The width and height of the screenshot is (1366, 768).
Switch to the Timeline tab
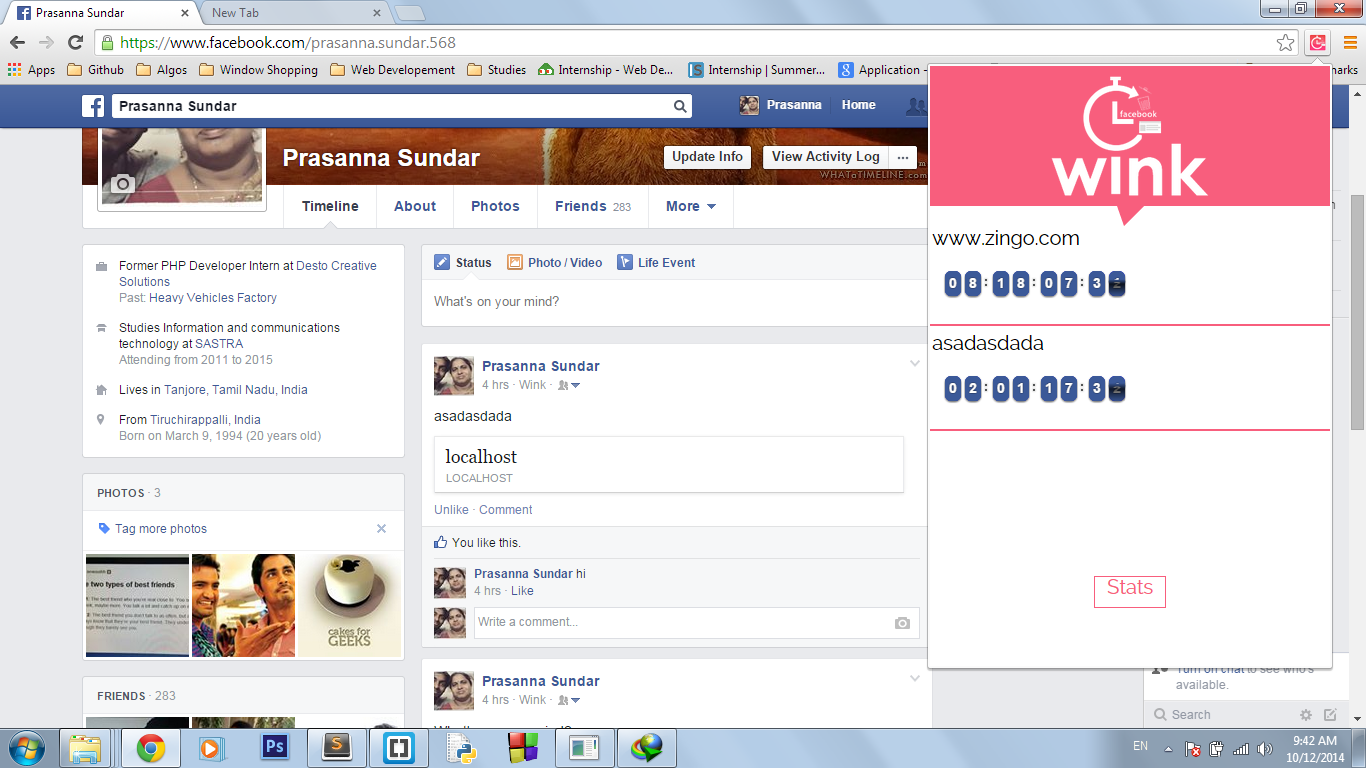click(330, 206)
